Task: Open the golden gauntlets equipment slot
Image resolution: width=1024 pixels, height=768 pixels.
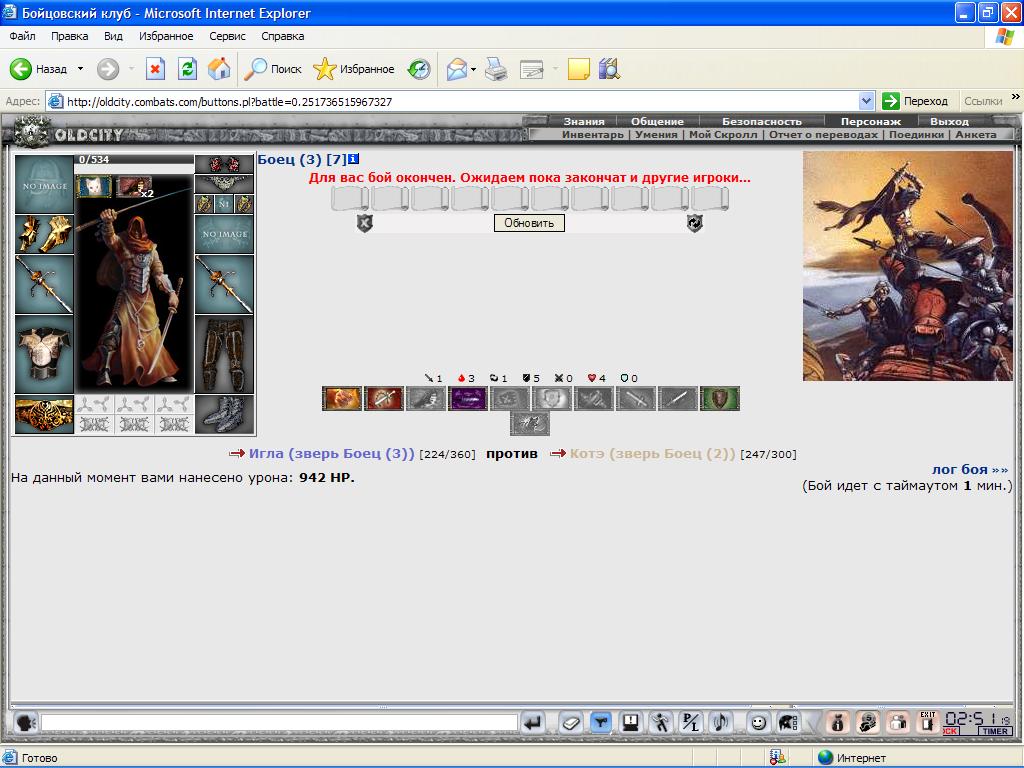Action: 44,234
